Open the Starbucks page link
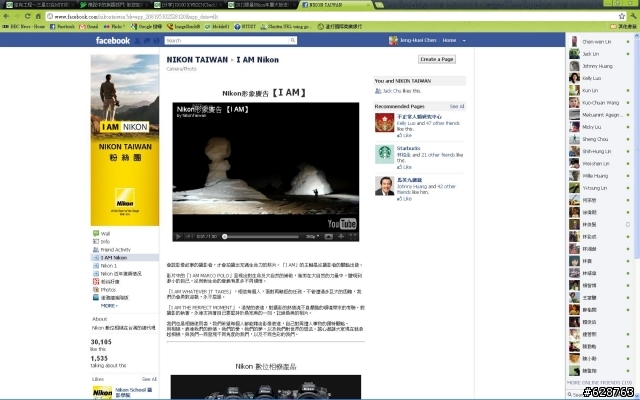Screen dimensions: 640x400 pyautogui.click(x=408, y=148)
